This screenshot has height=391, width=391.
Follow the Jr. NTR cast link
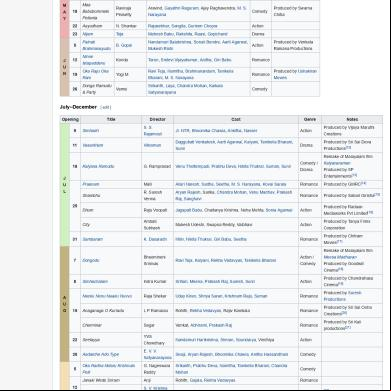[182, 131]
